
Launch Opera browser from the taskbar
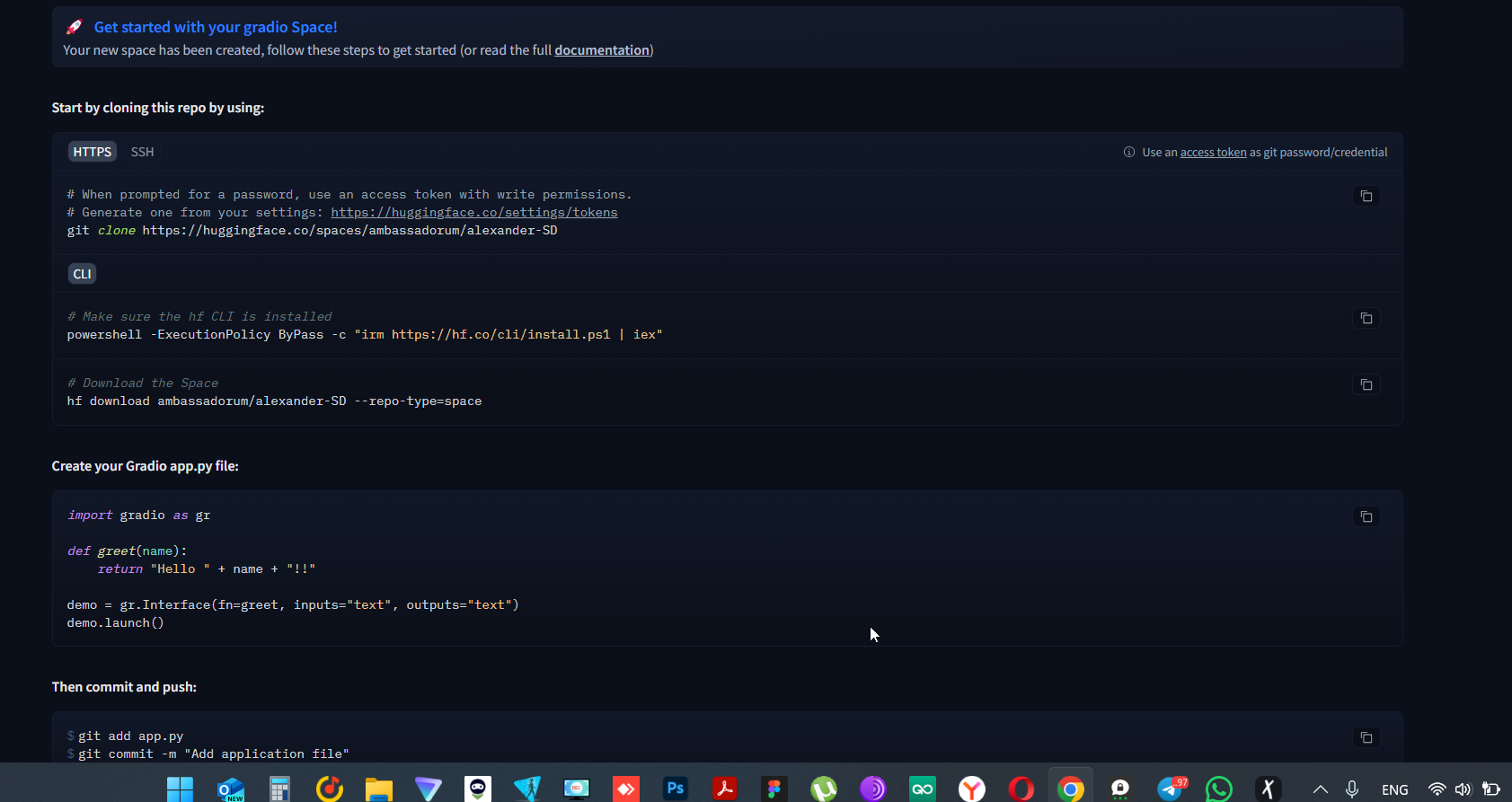pos(1021,789)
